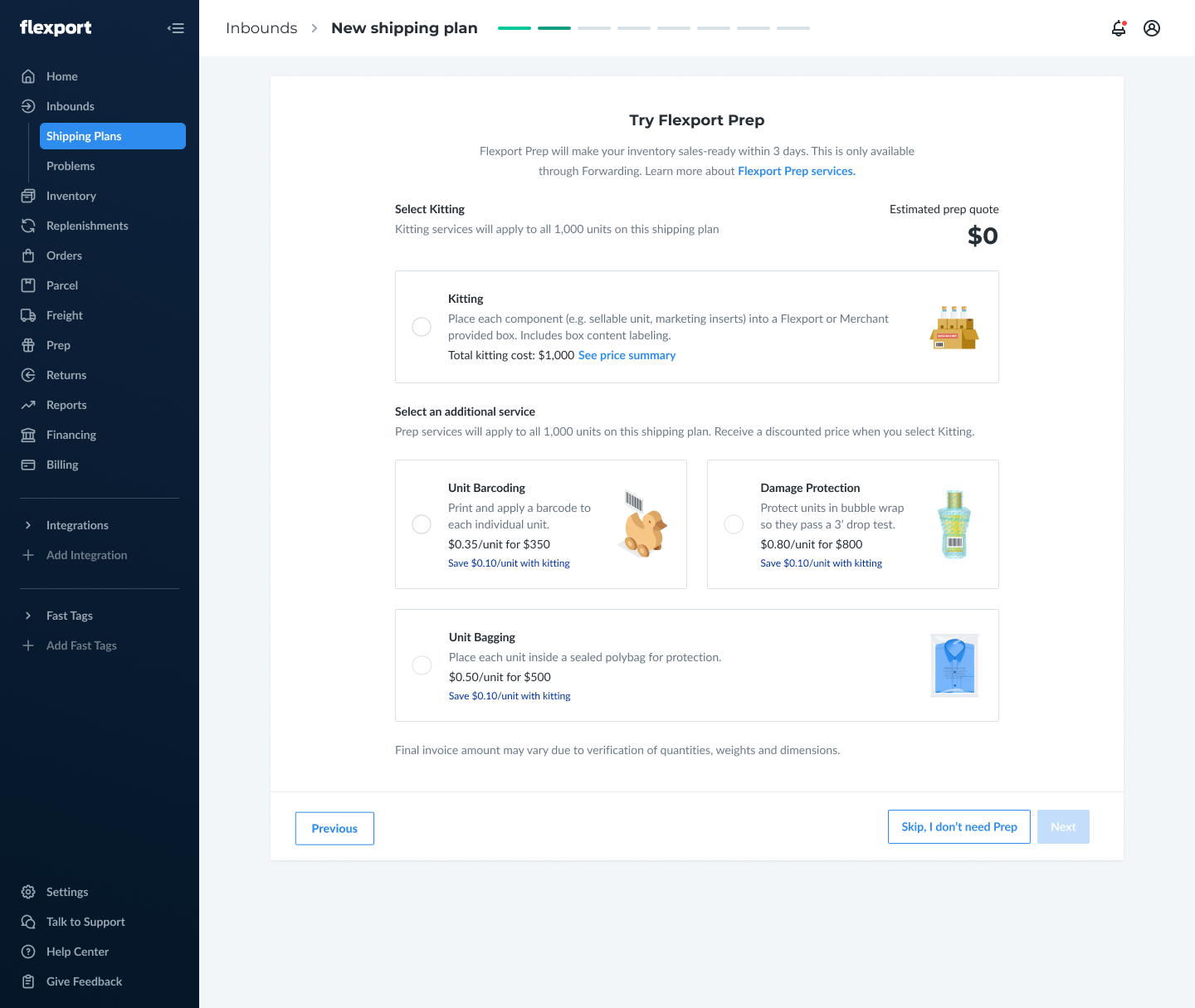
Task: Choose the Damage Protection radio button
Action: click(x=734, y=524)
